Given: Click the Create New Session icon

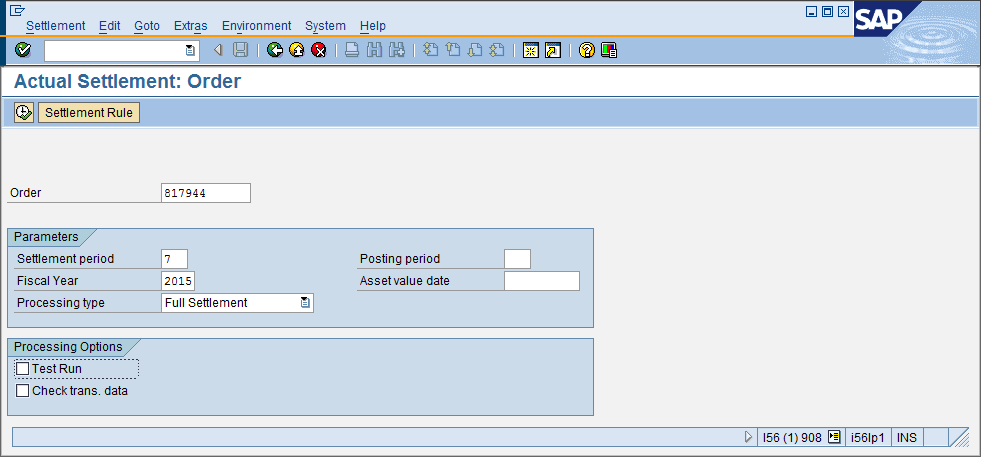Looking at the screenshot, I should pyautogui.click(x=531, y=50).
